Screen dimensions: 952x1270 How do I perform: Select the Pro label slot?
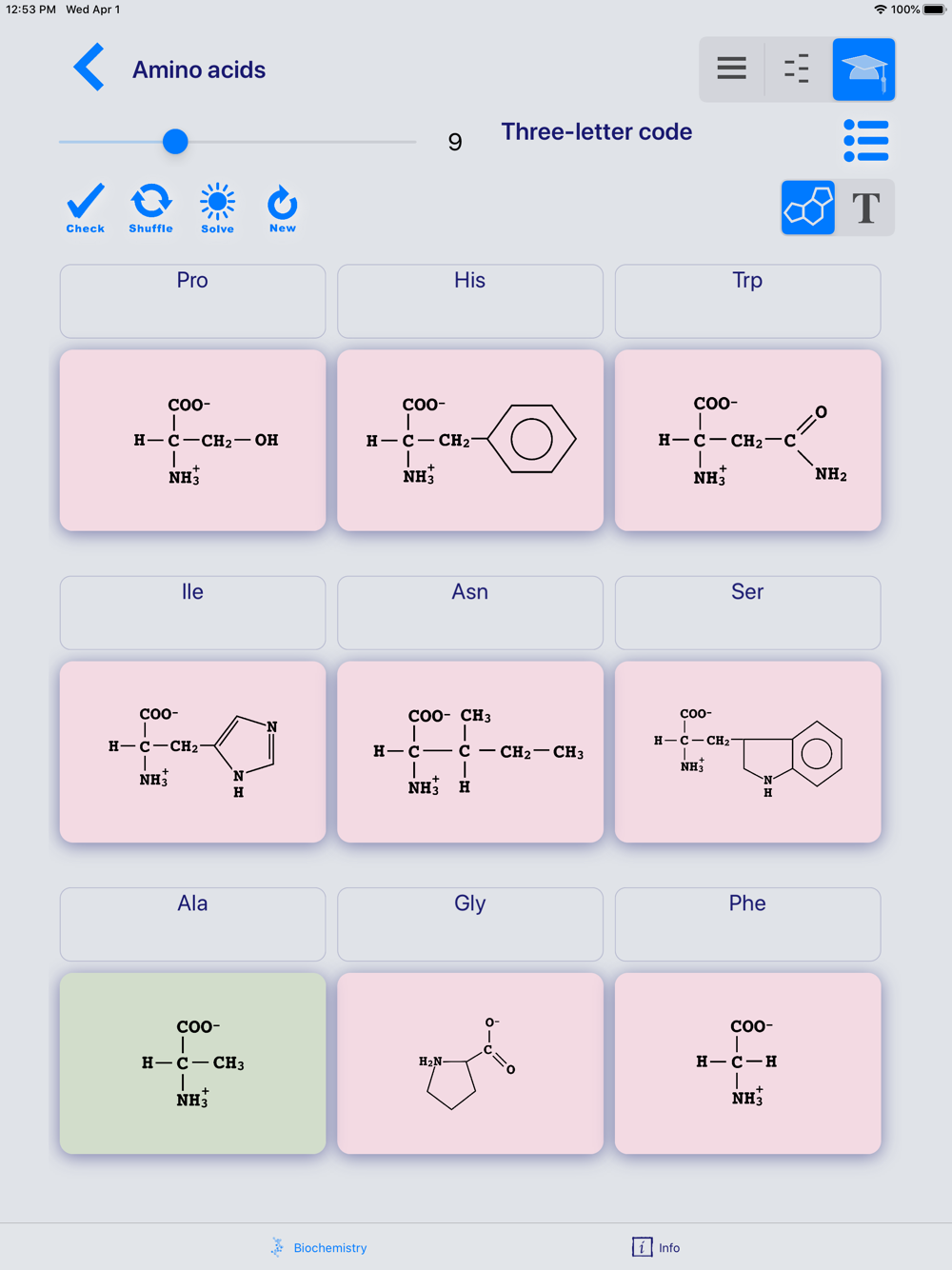[x=192, y=301]
